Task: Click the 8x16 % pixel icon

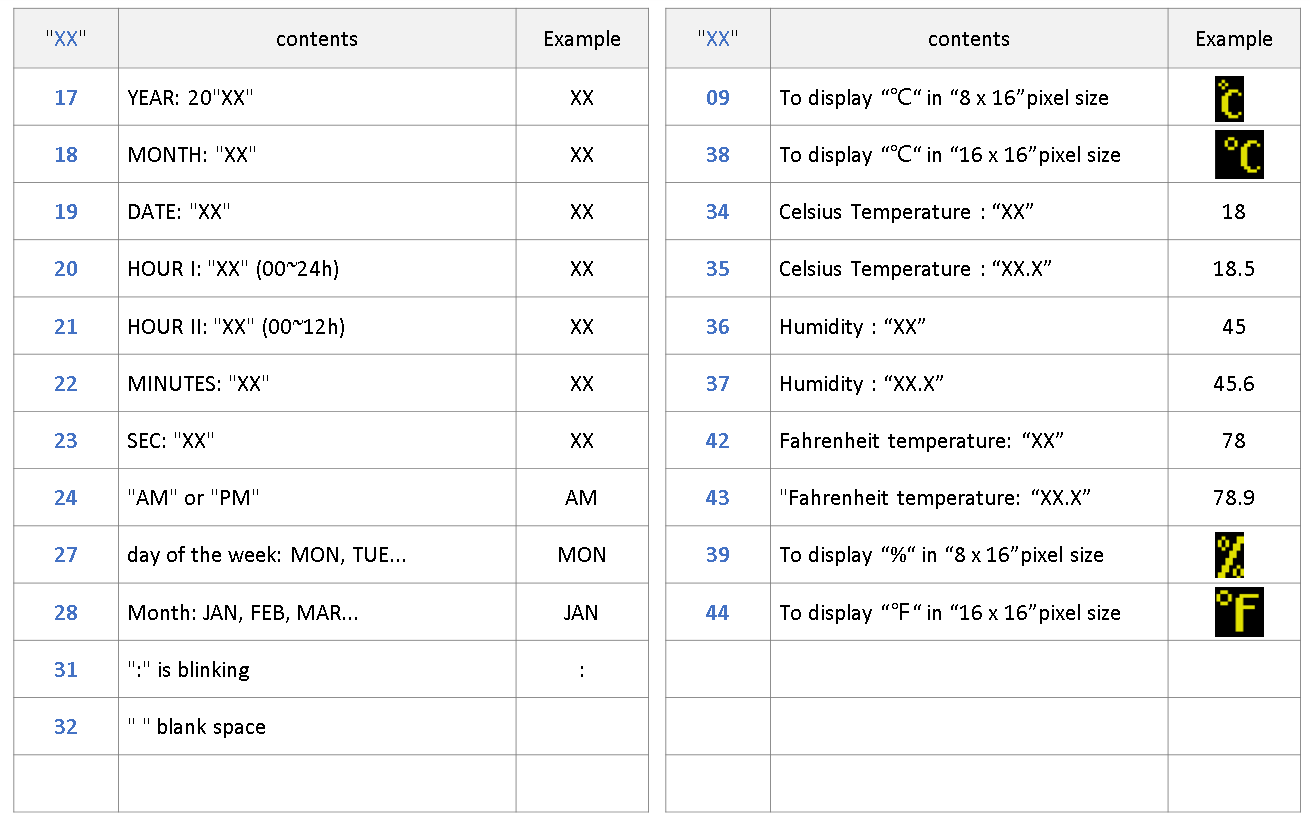Action: tap(1229, 555)
